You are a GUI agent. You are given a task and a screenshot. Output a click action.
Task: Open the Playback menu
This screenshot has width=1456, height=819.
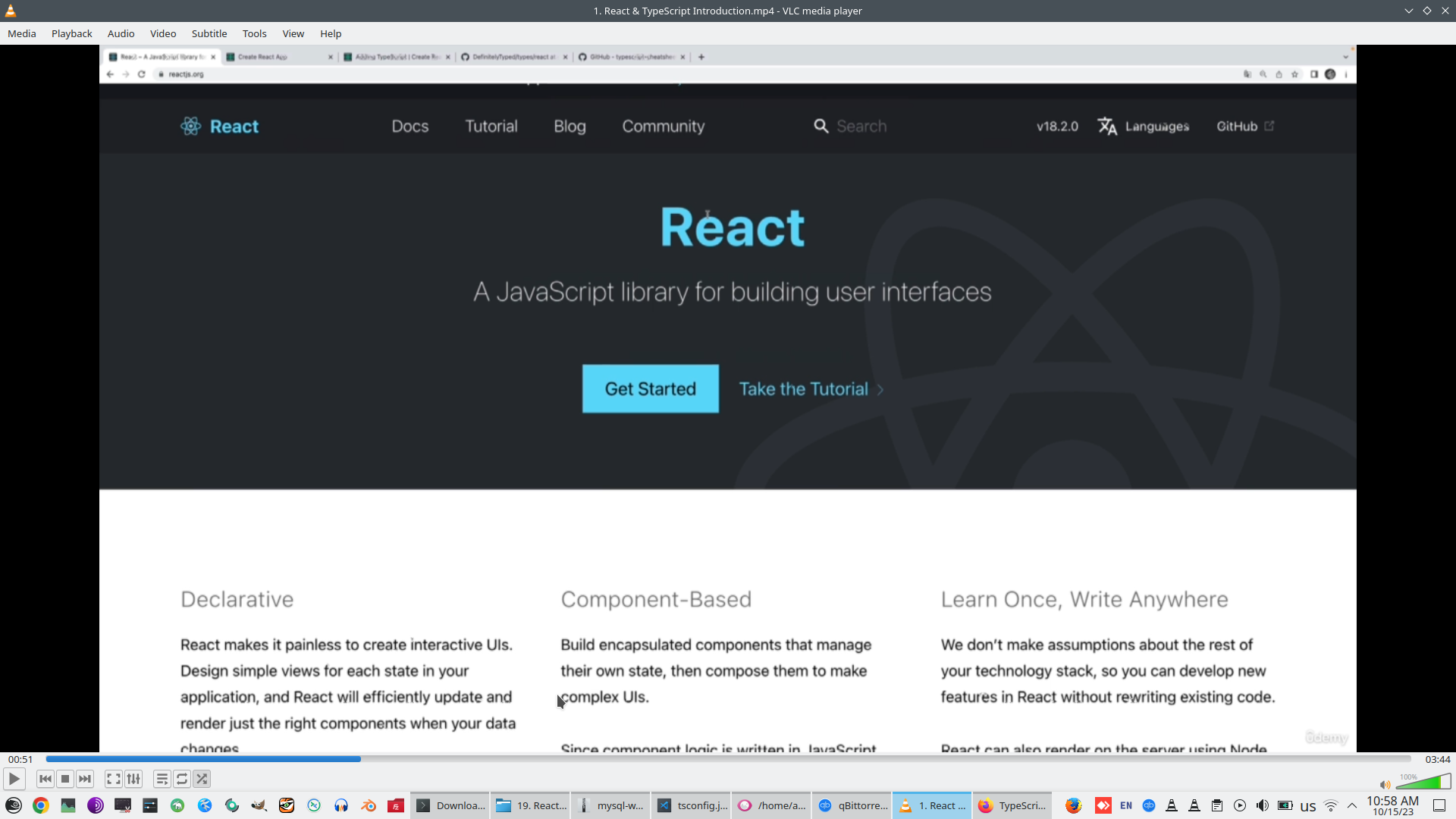[x=72, y=33]
